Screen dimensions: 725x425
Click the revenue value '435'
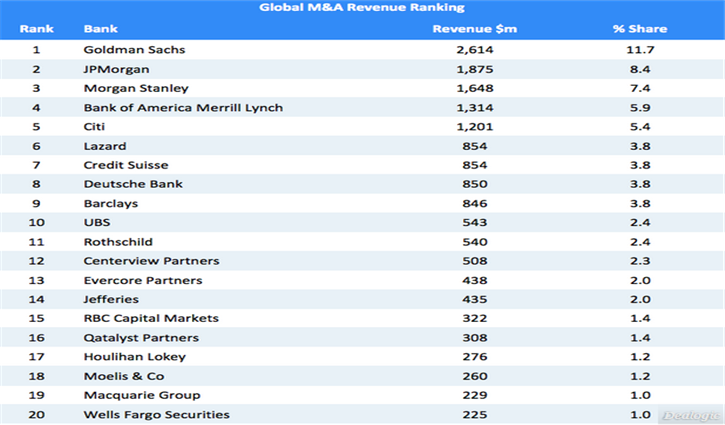[475, 299]
